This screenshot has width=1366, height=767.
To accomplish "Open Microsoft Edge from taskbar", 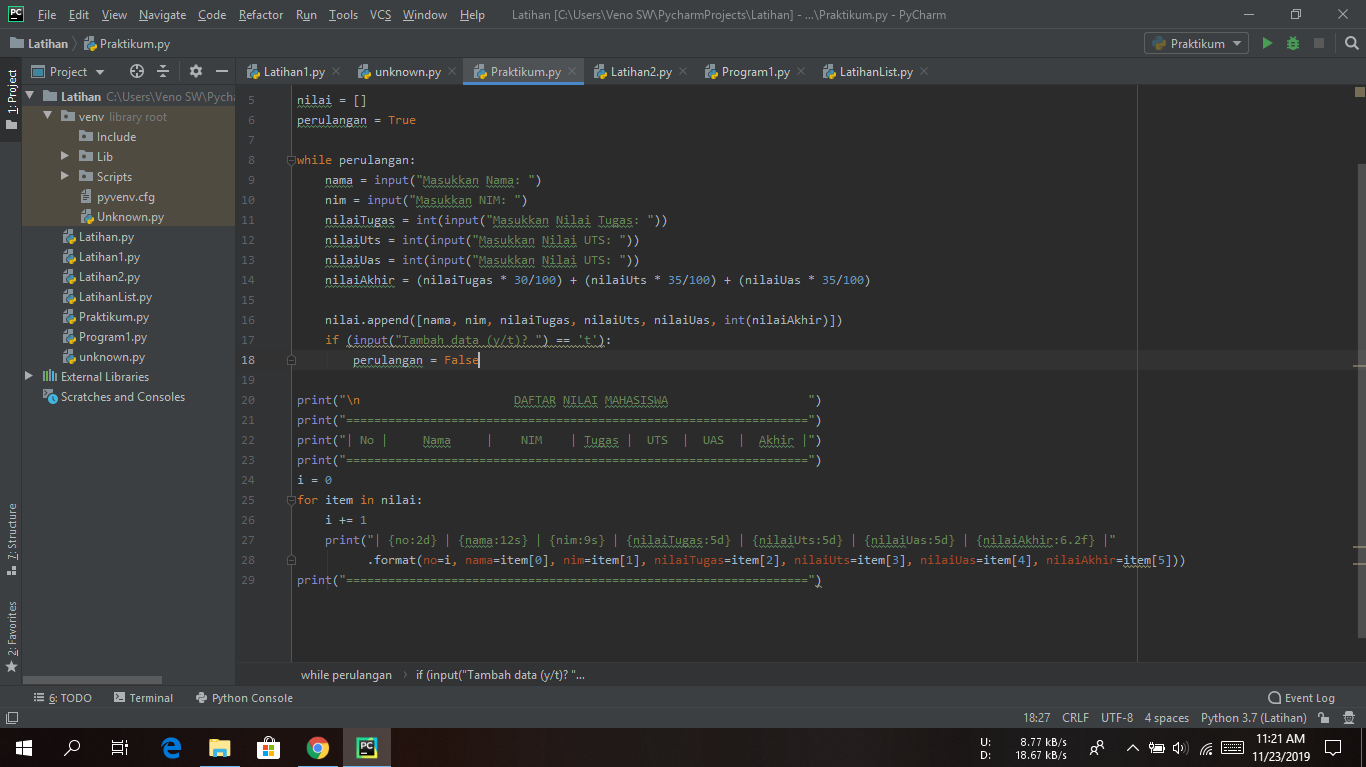I will 171,747.
